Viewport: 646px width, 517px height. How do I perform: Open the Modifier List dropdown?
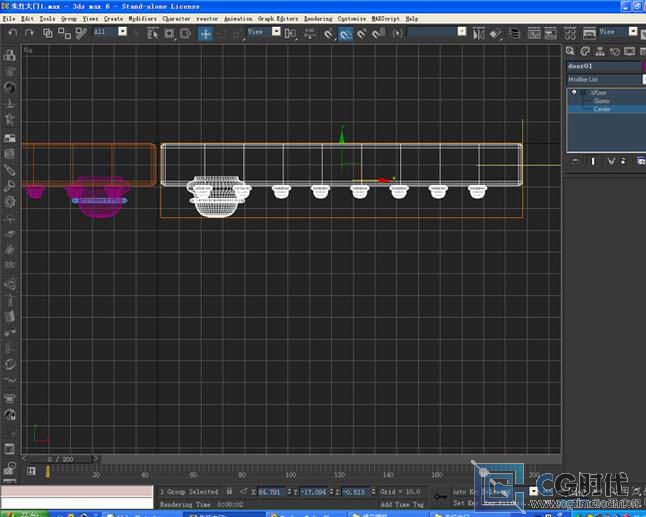click(606, 80)
